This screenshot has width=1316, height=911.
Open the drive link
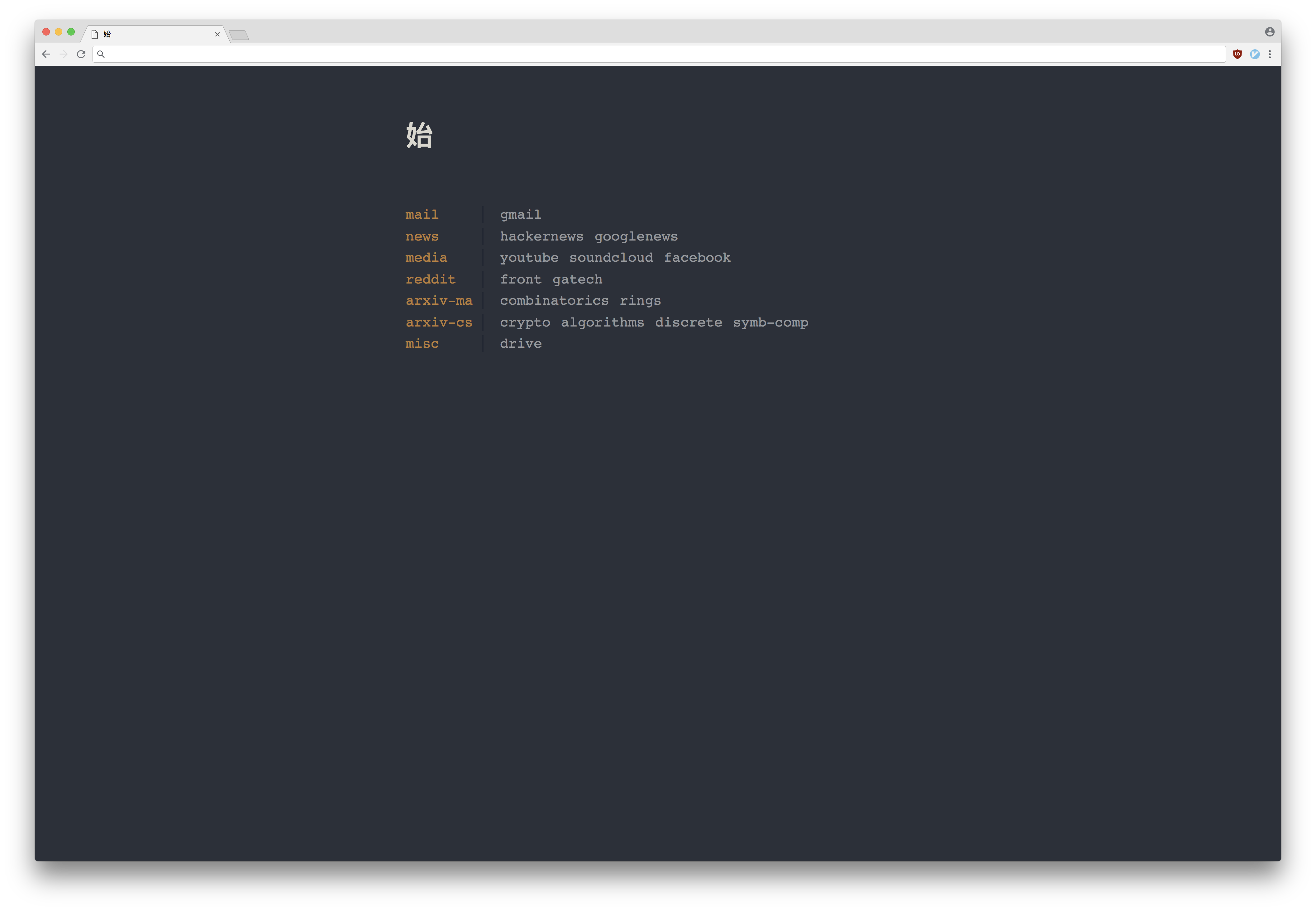521,343
